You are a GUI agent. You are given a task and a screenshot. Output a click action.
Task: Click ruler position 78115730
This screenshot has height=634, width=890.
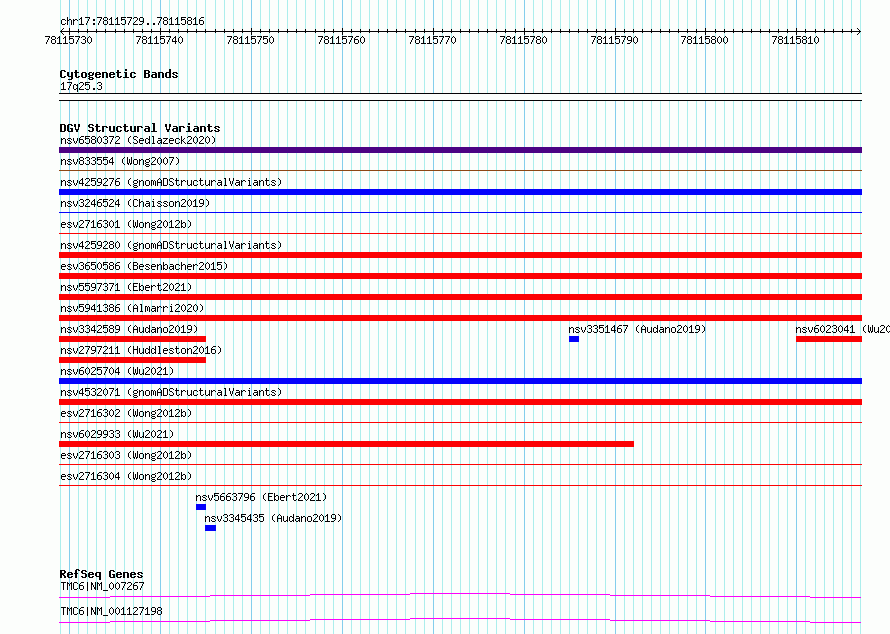[69, 40]
